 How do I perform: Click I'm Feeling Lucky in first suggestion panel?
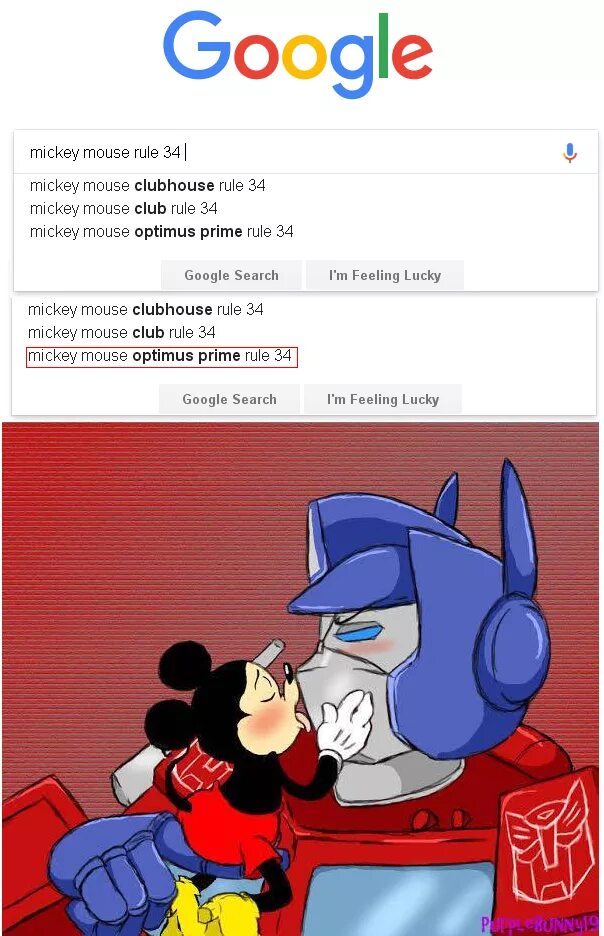385,275
